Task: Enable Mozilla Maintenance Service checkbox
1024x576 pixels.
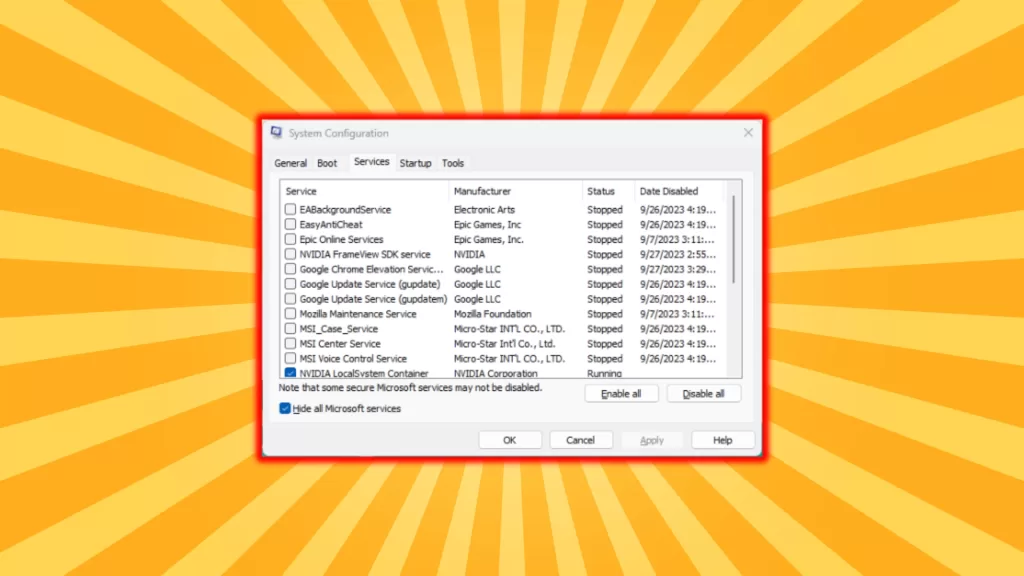Action: 291,314
